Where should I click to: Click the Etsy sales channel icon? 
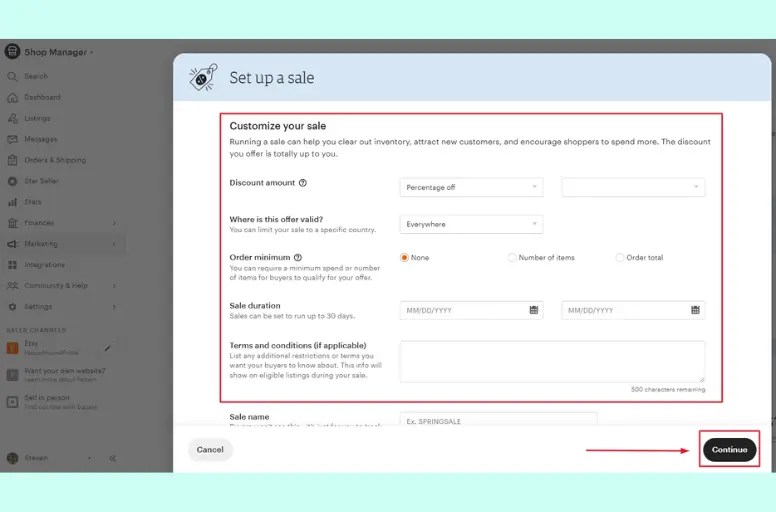[12, 348]
